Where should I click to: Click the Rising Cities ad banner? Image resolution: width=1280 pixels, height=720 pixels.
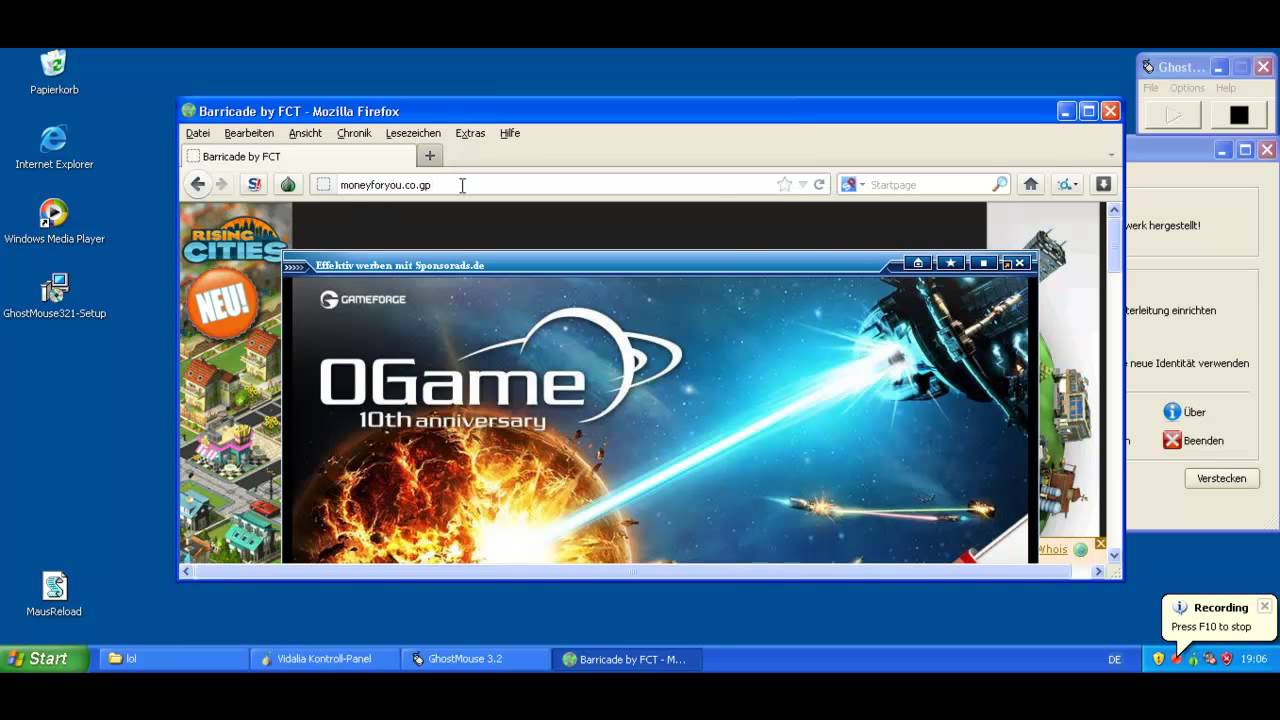tap(235, 382)
